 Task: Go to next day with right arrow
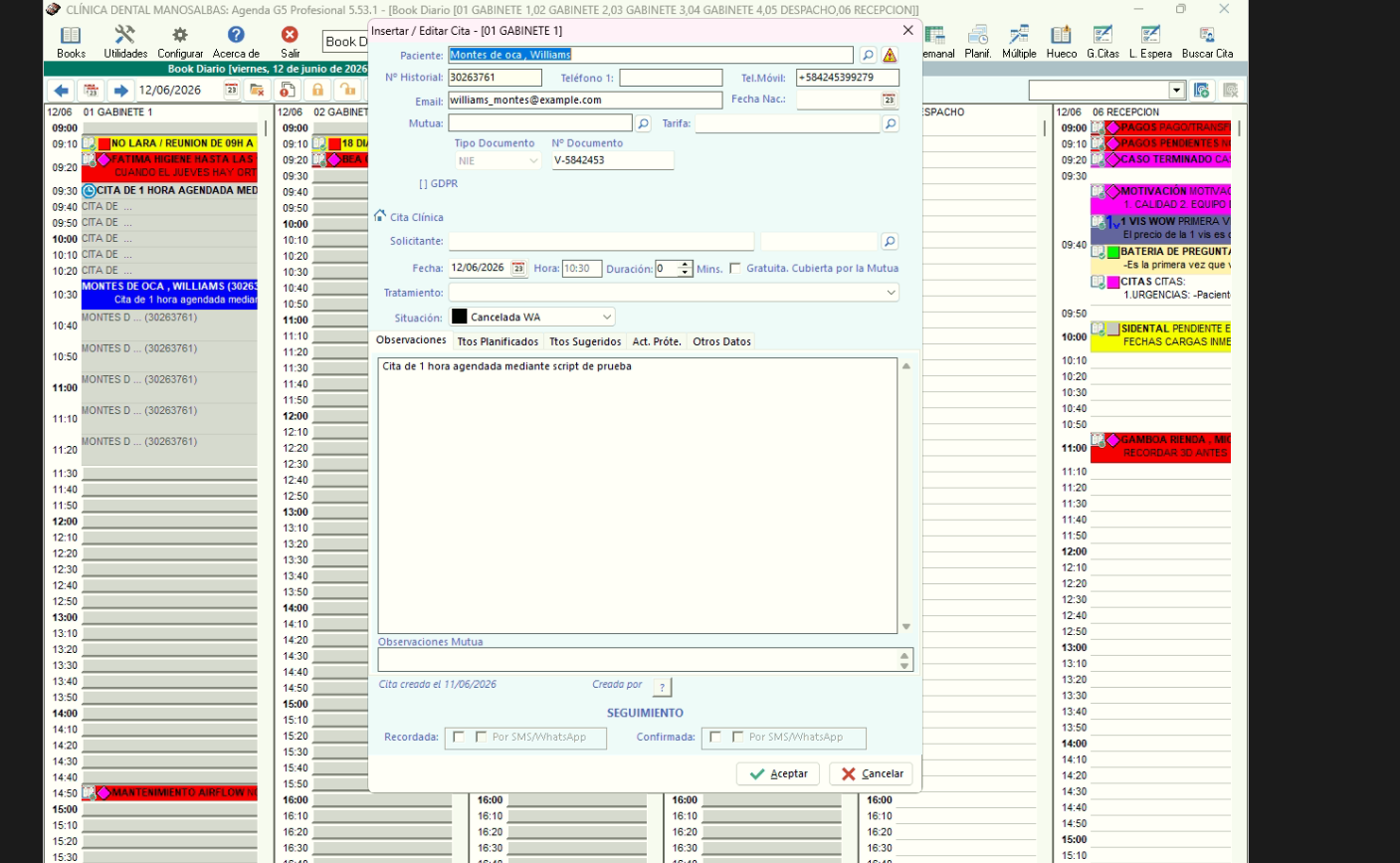120,91
